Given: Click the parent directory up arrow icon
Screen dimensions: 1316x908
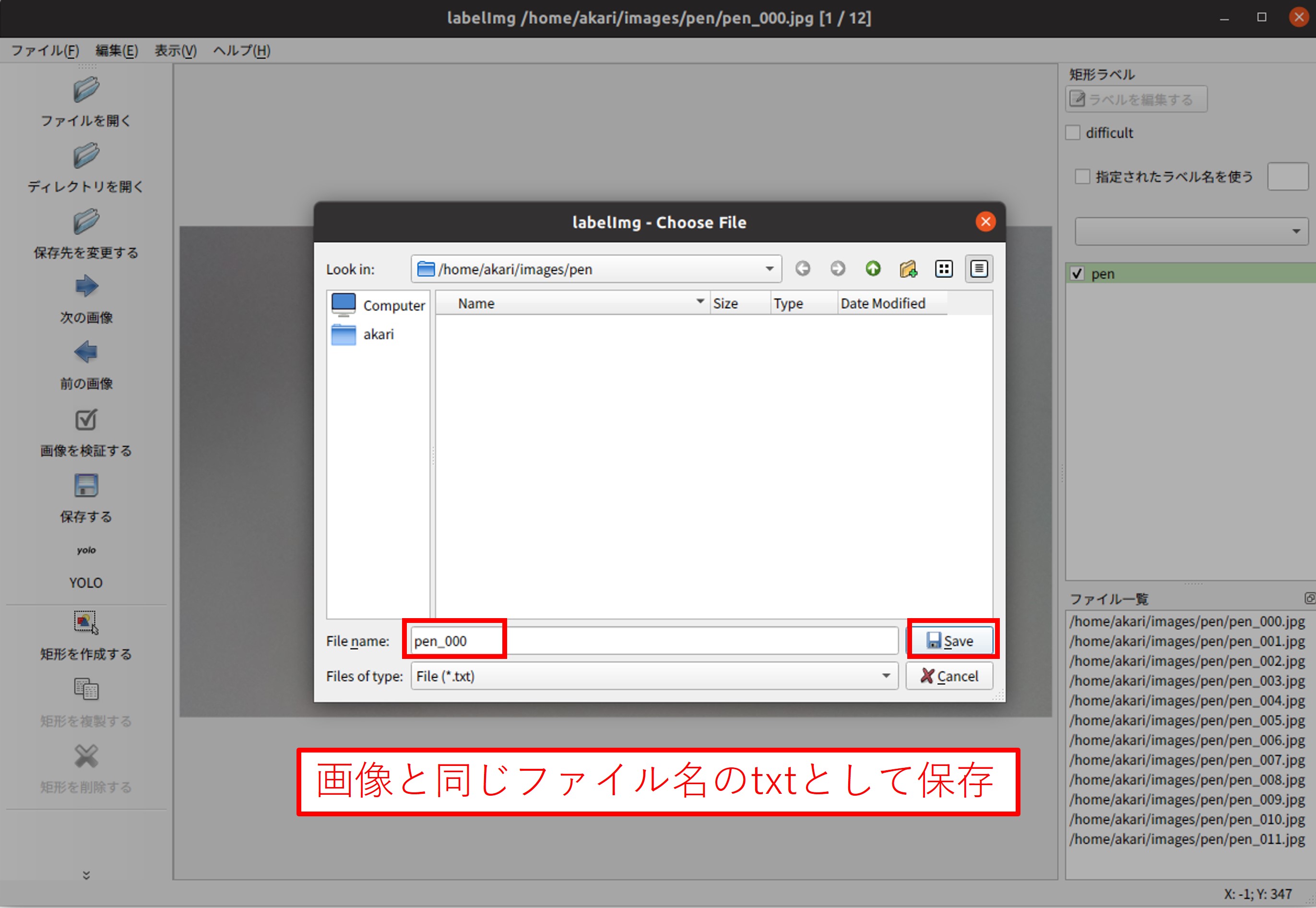Looking at the screenshot, I should point(872,269).
